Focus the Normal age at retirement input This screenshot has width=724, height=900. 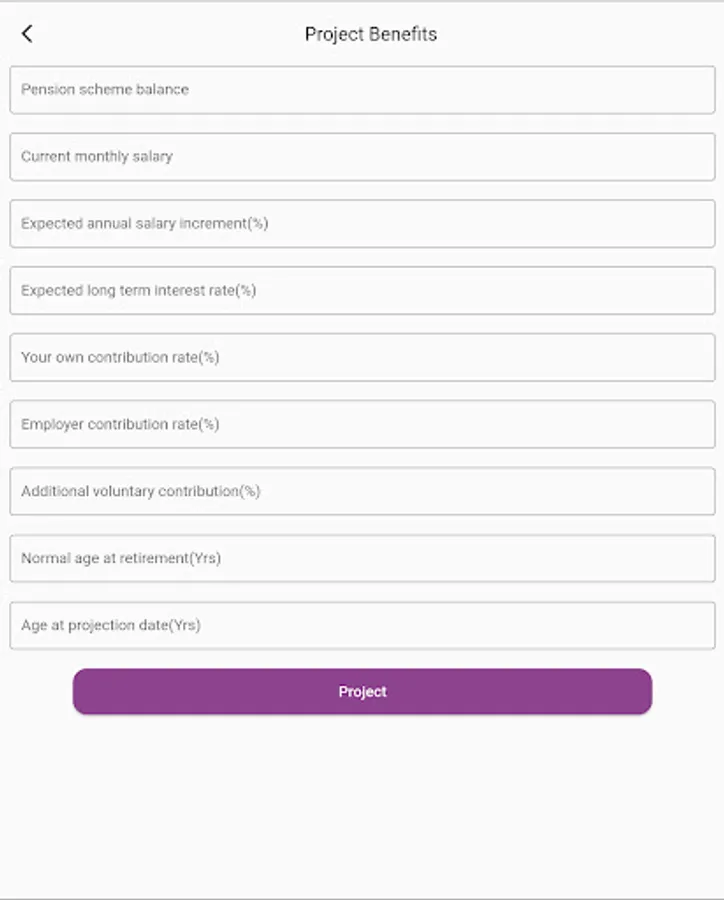pyautogui.click(x=362, y=559)
